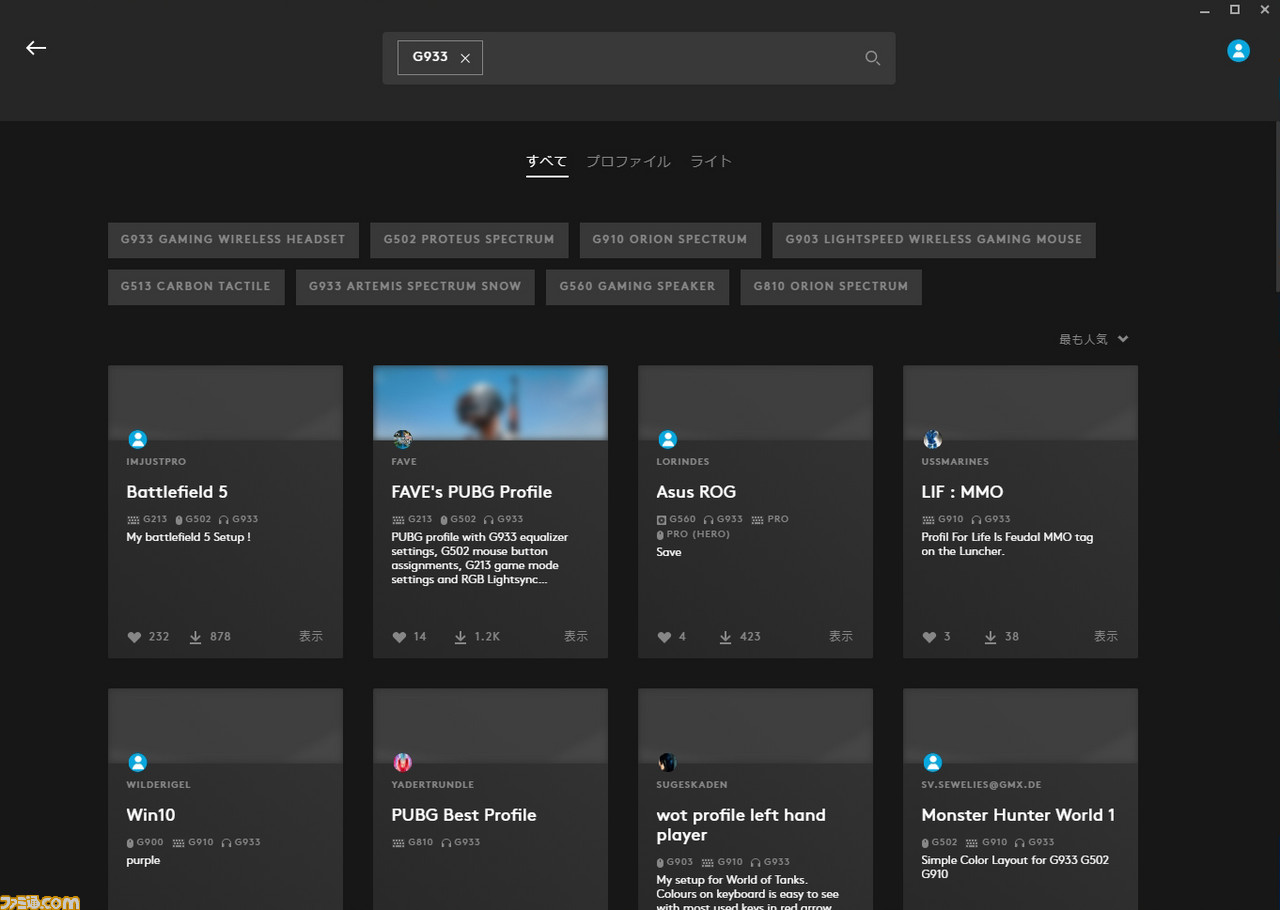Open FAVE's PUBG Profile thumbnail image
Image resolution: width=1280 pixels, height=910 pixels.
click(x=490, y=402)
